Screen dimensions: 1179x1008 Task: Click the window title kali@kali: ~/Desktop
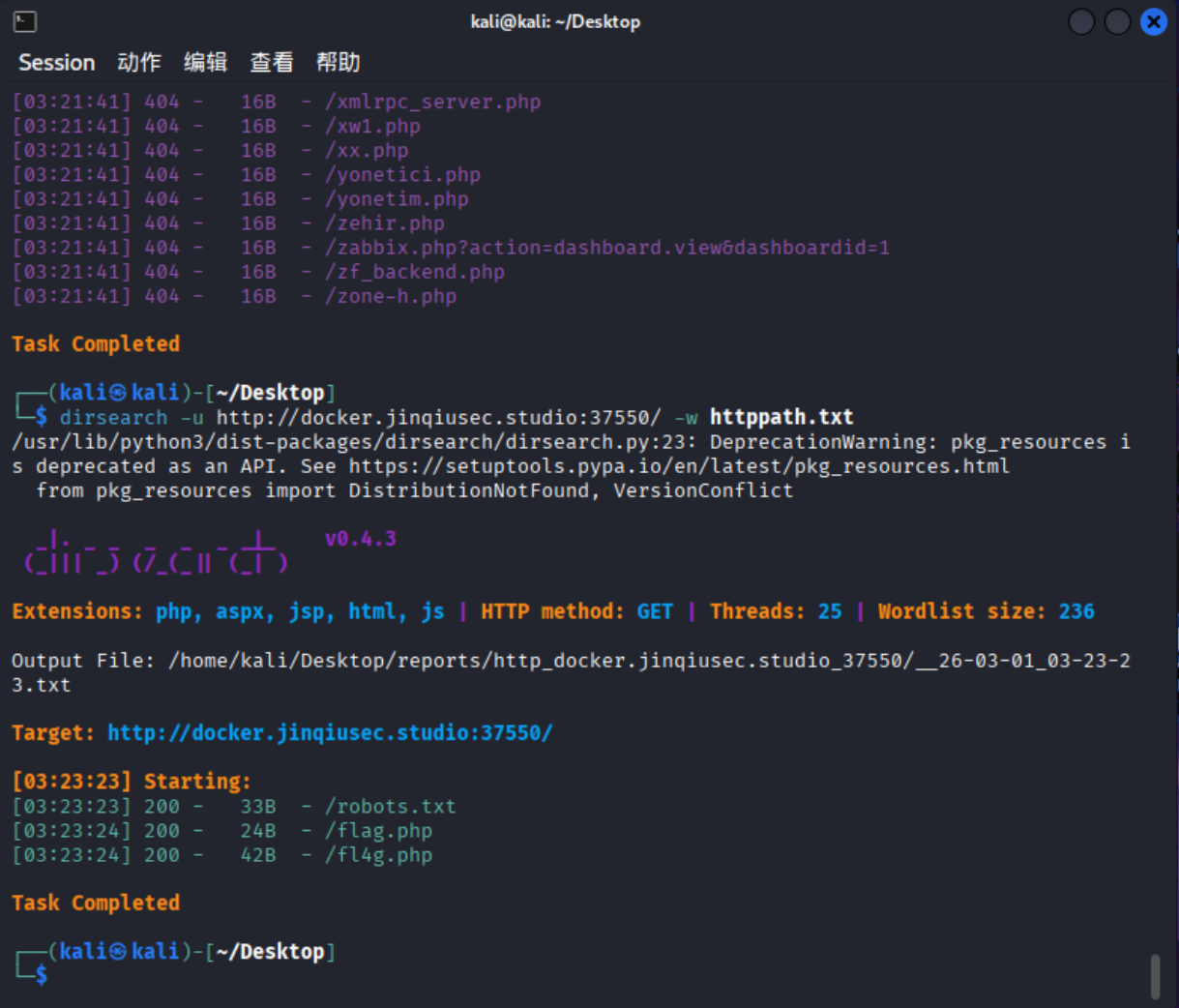[x=555, y=21]
